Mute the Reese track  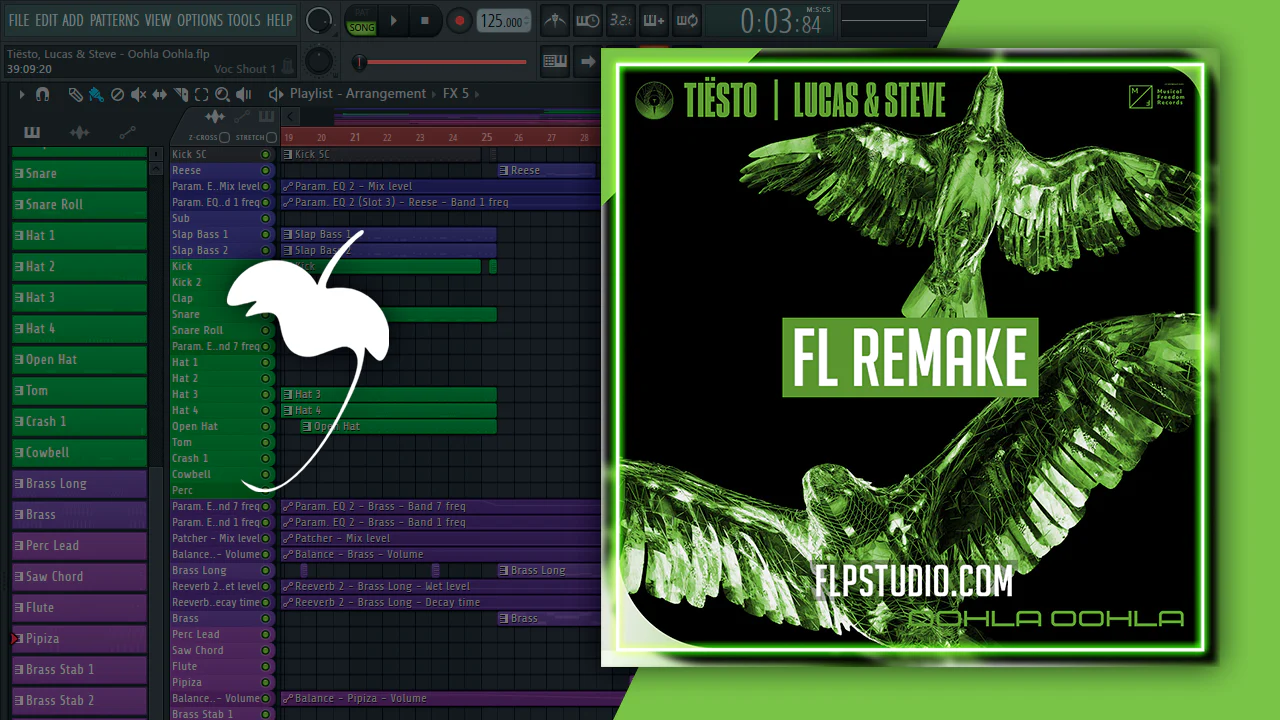(x=265, y=170)
